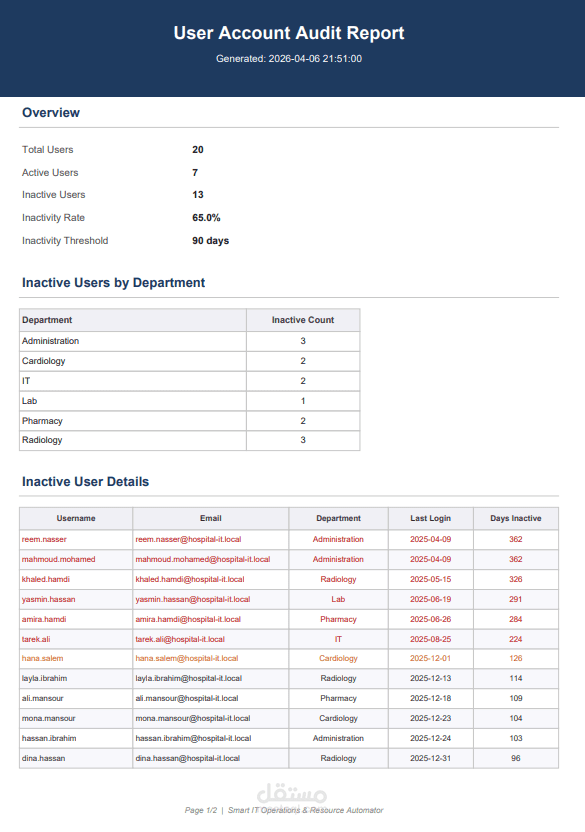Click the Inactive Users value 13
The width and height of the screenshot is (585, 832).
click(x=197, y=195)
